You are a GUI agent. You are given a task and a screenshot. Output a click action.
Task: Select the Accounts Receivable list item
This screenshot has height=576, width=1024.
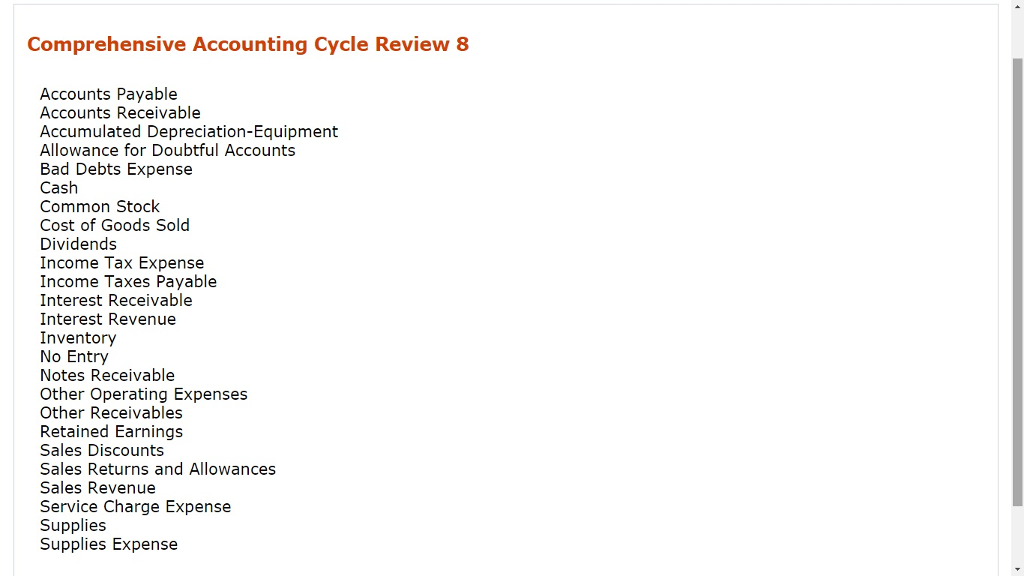pyautogui.click(x=120, y=113)
